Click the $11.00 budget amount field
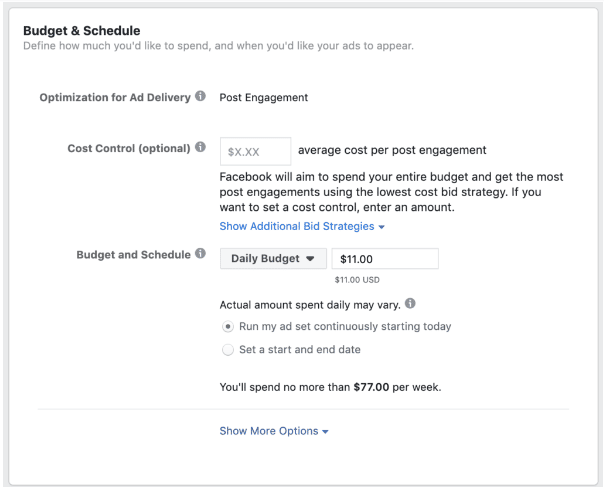604x487 pixels. click(385, 259)
